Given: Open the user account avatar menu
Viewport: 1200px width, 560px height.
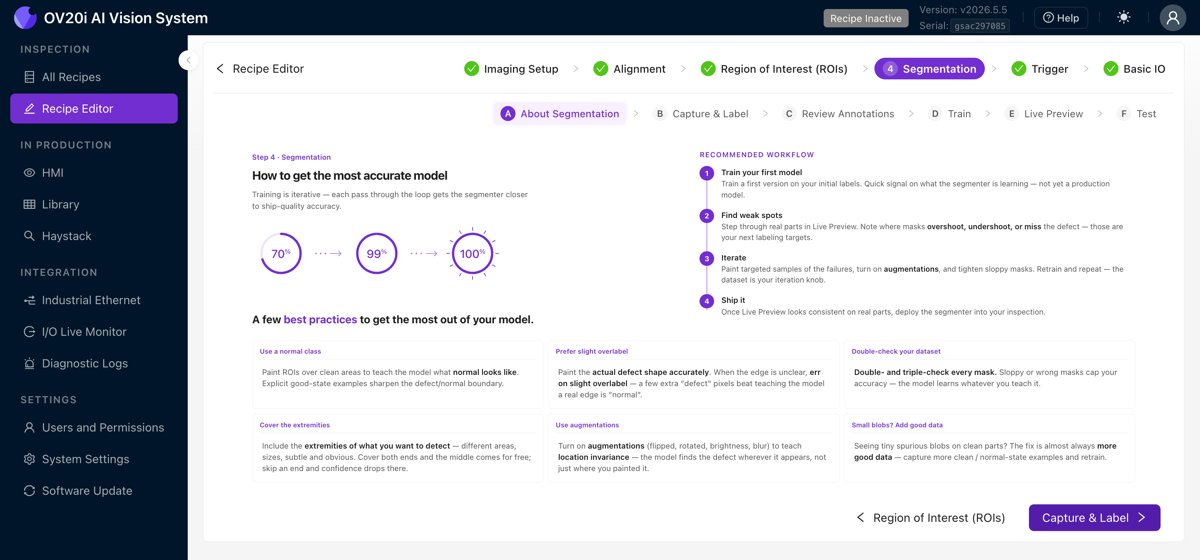Looking at the screenshot, I should pyautogui.click(x=1172, y=18).
